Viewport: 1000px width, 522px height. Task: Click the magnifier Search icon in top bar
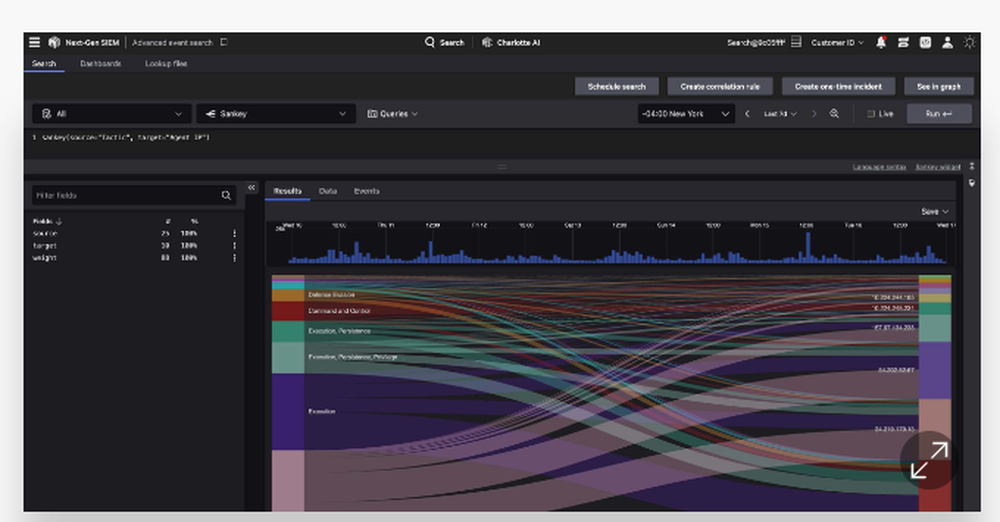[429, 42]
